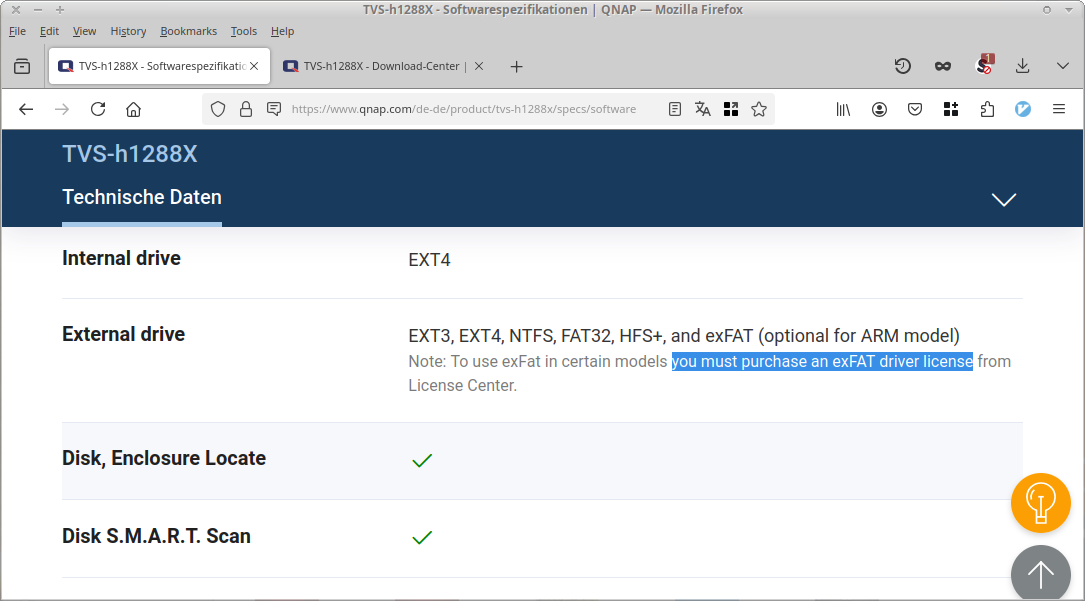
Task: Open the Bookmarks menu
Action: (x=188, y=31)
